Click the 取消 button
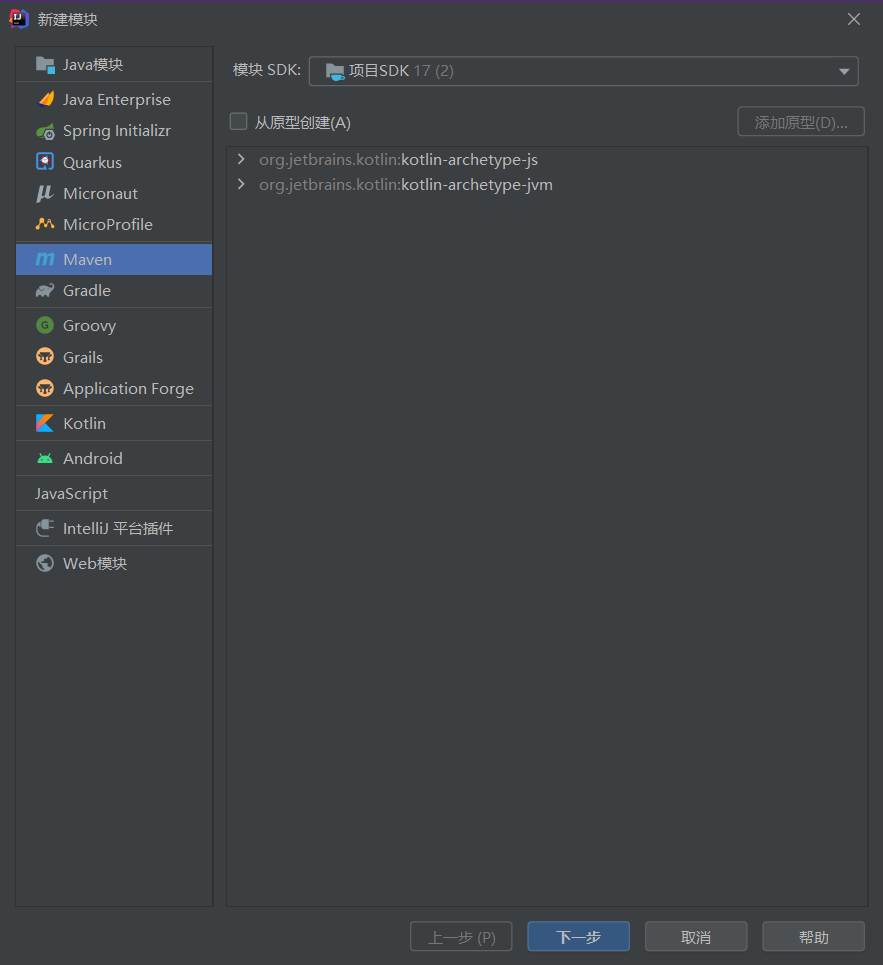The width and height of the screenshot is (883, 965). tap(696, 937)
